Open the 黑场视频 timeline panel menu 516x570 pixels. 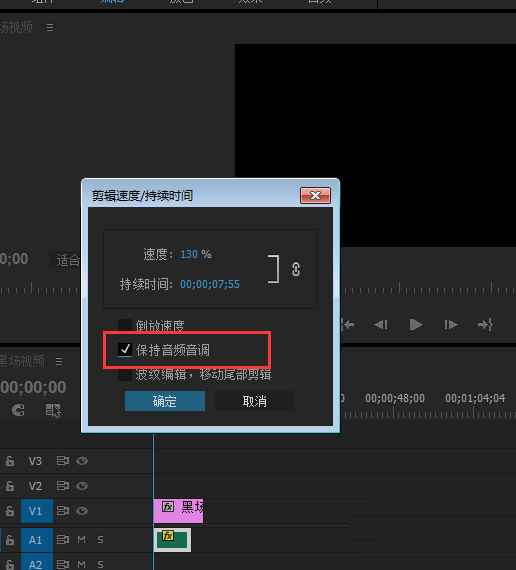[59, 361]
